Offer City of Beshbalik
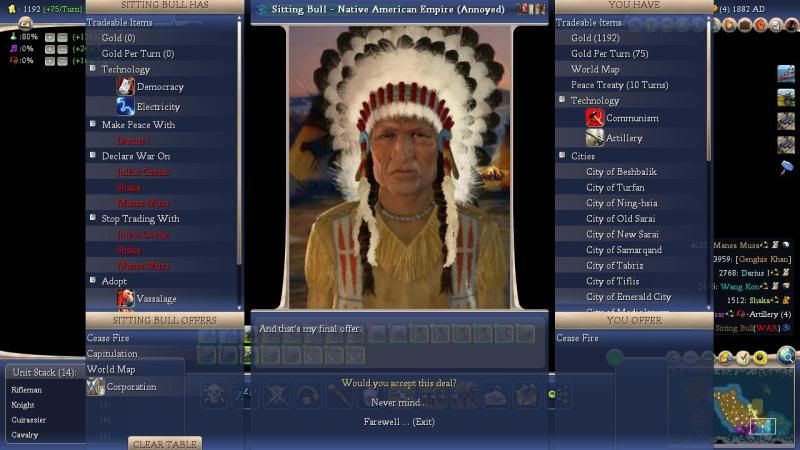Viewport: 800px width, 450px height. pos(621,172)
